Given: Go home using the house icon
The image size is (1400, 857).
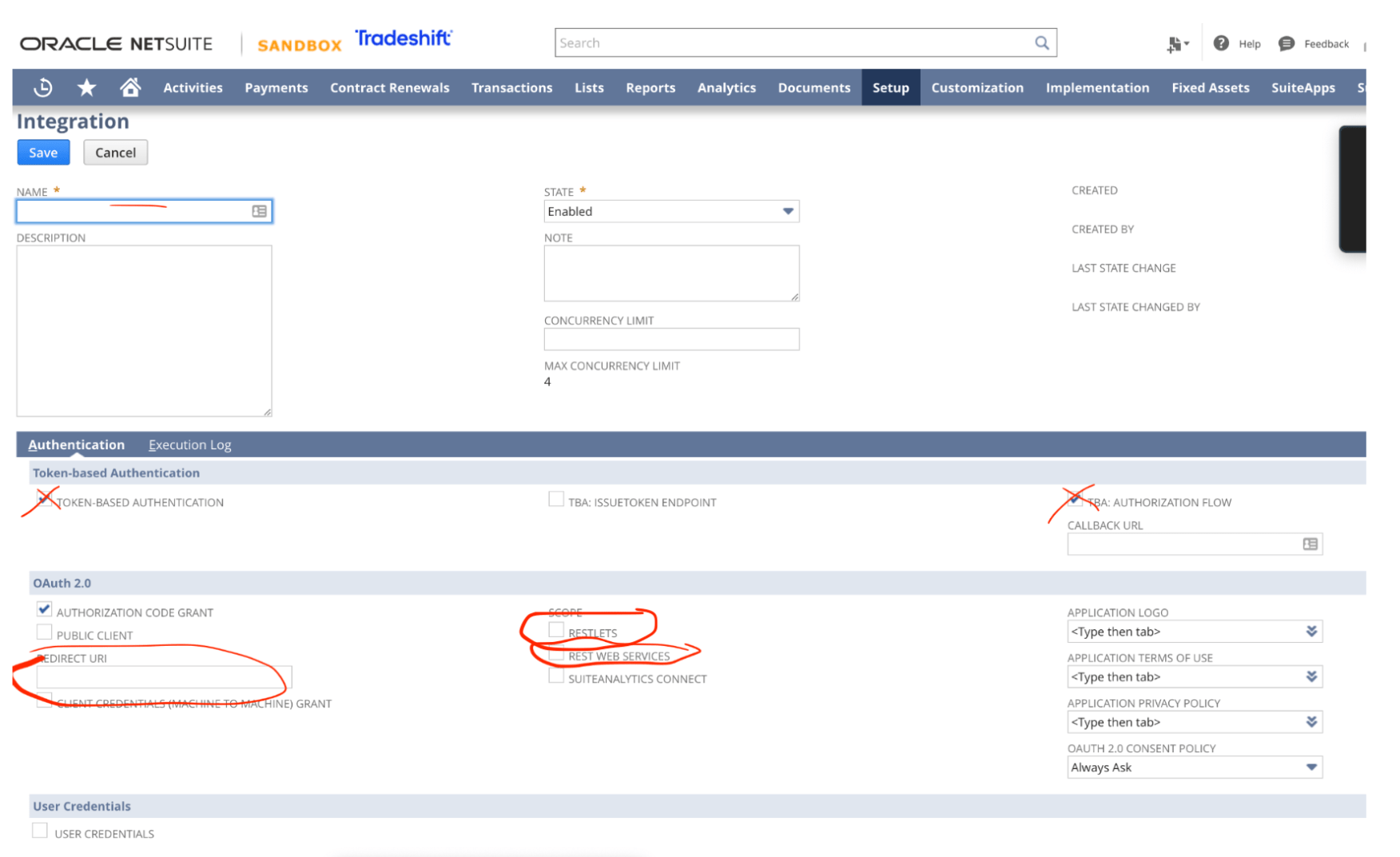Looking at the screenshot, I should pos(130,87).
